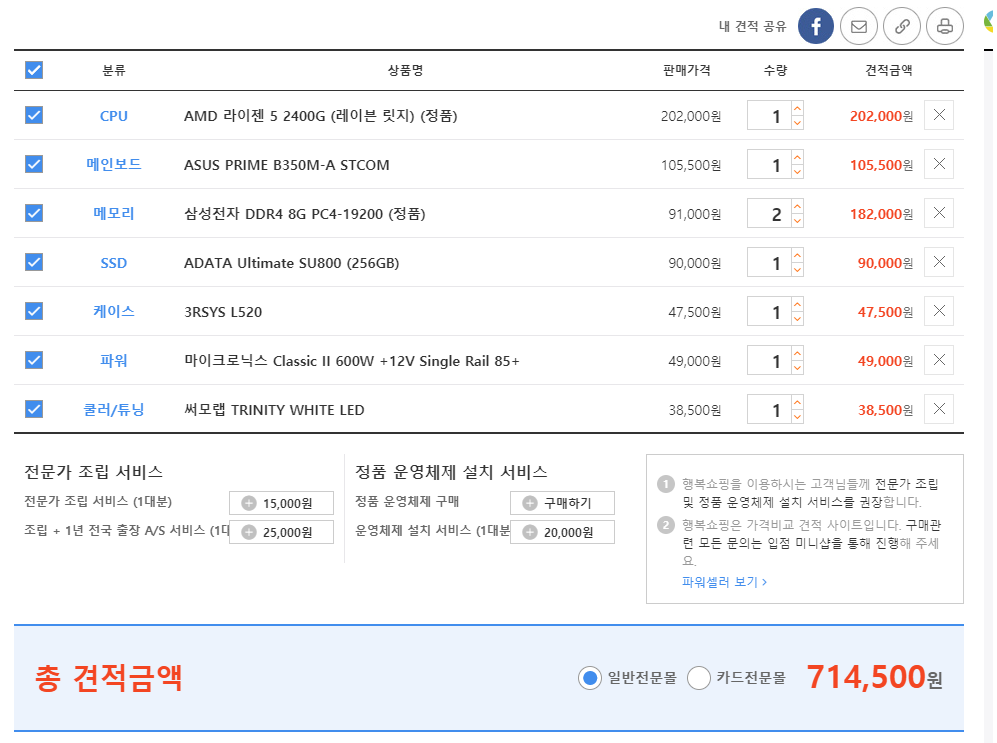The image size is (997, 743).
Task: Select the 카드전문몰 radio option
Action: coord(699,678)
